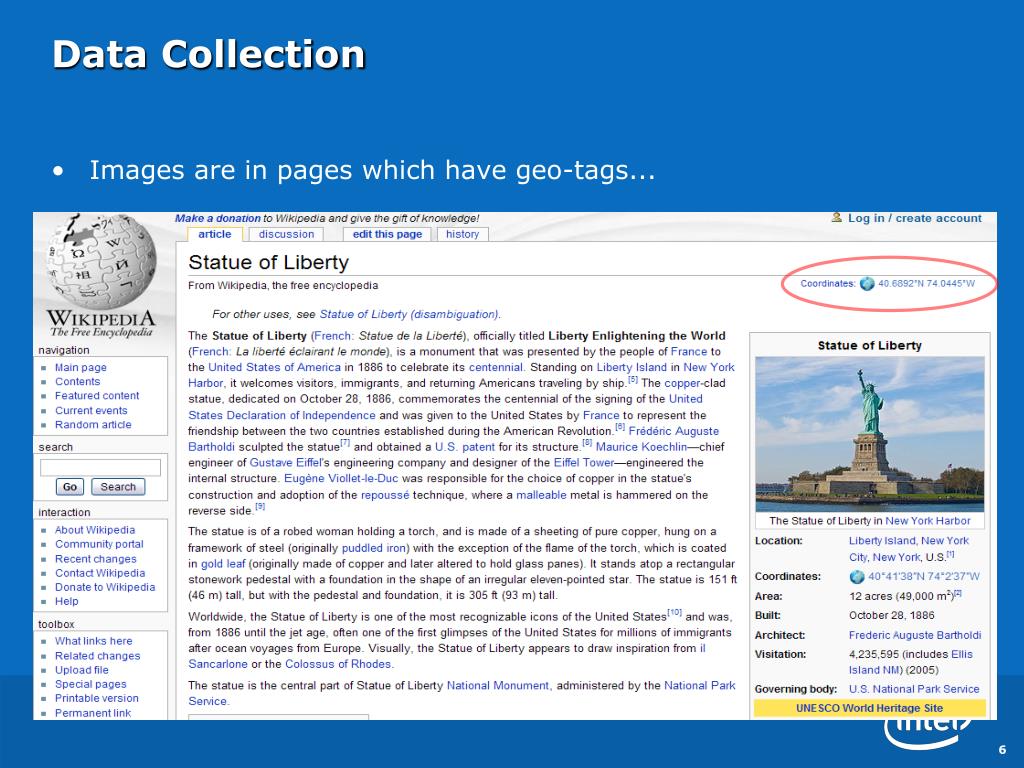
Task: Open Contact Wikipedia link
Action: [100, 573]
